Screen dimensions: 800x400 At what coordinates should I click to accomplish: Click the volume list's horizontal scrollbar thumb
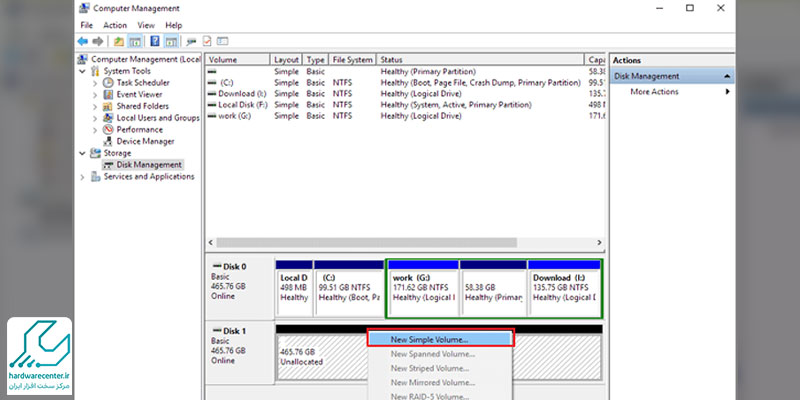click(367, 243)
